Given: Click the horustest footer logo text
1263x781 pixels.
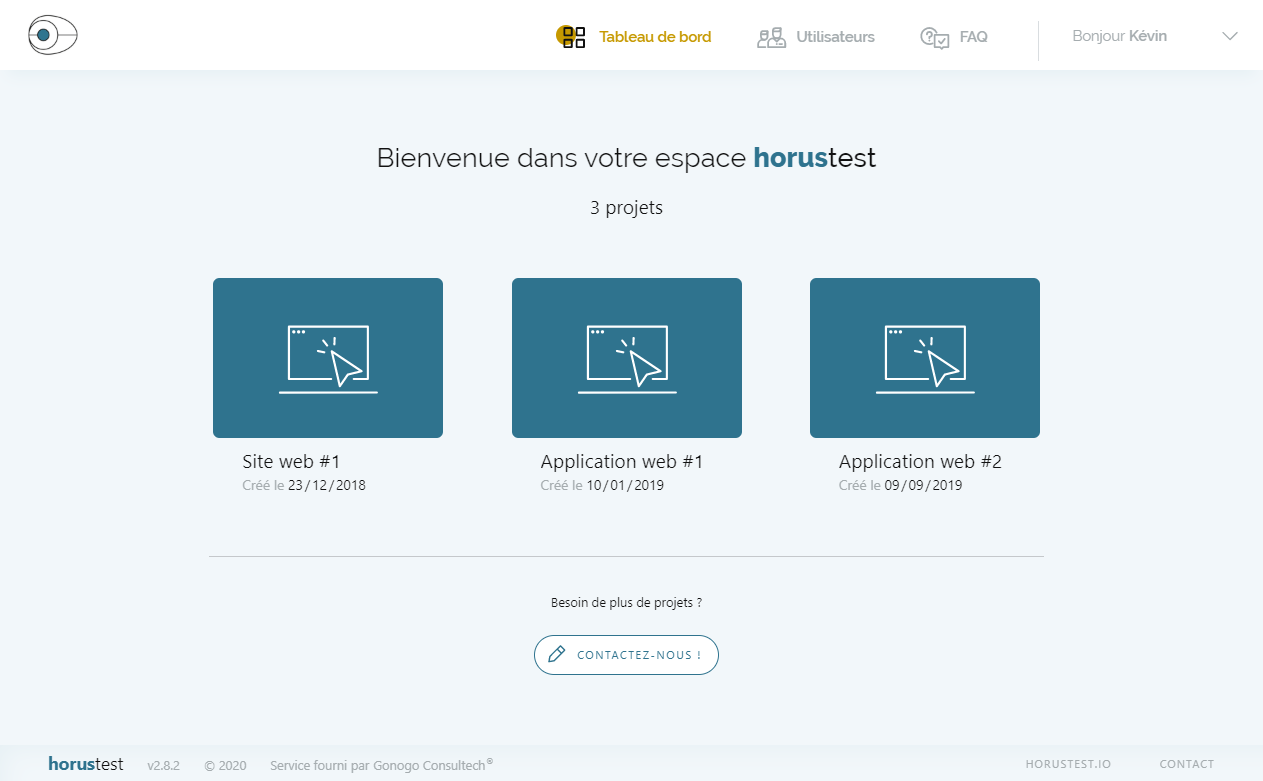Looking at the screenshot, I should click(x=86, y=764).
